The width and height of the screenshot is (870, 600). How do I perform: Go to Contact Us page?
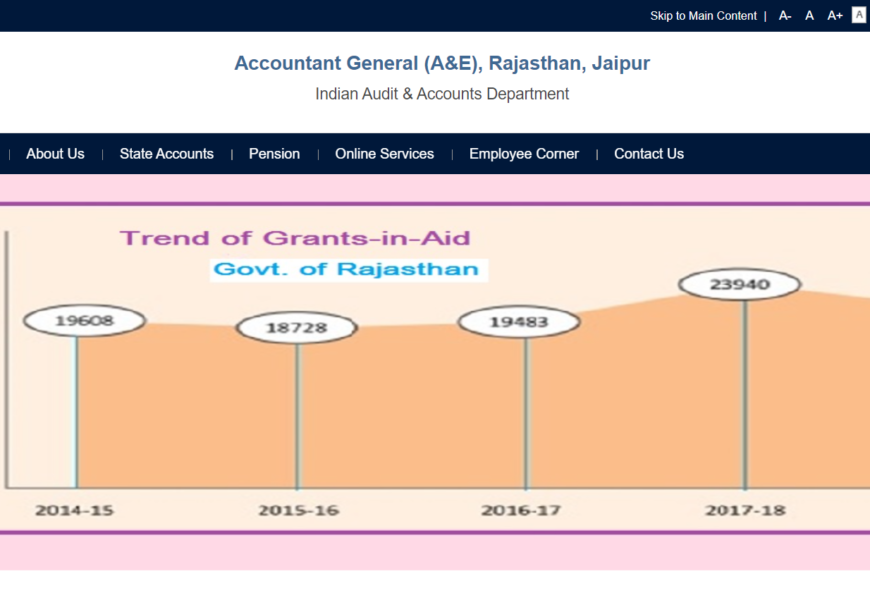(649, 154)
